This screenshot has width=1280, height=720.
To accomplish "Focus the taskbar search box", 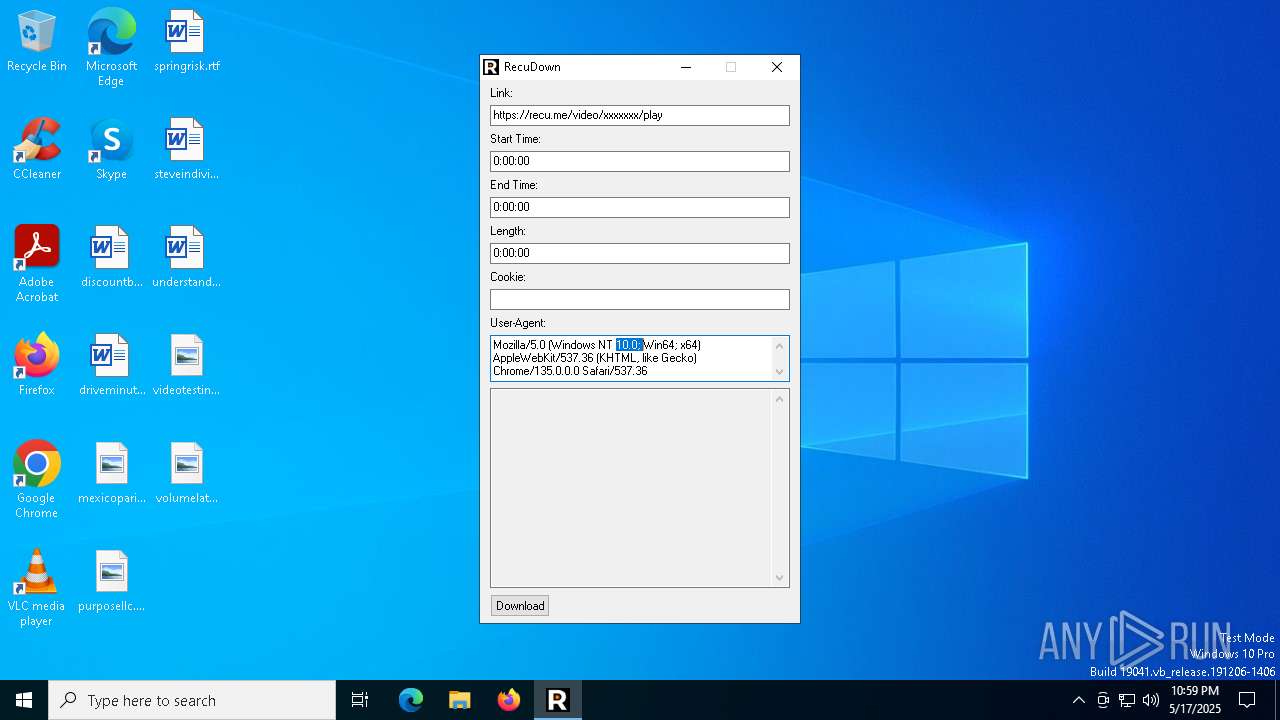I will click(x=192, y=700).
